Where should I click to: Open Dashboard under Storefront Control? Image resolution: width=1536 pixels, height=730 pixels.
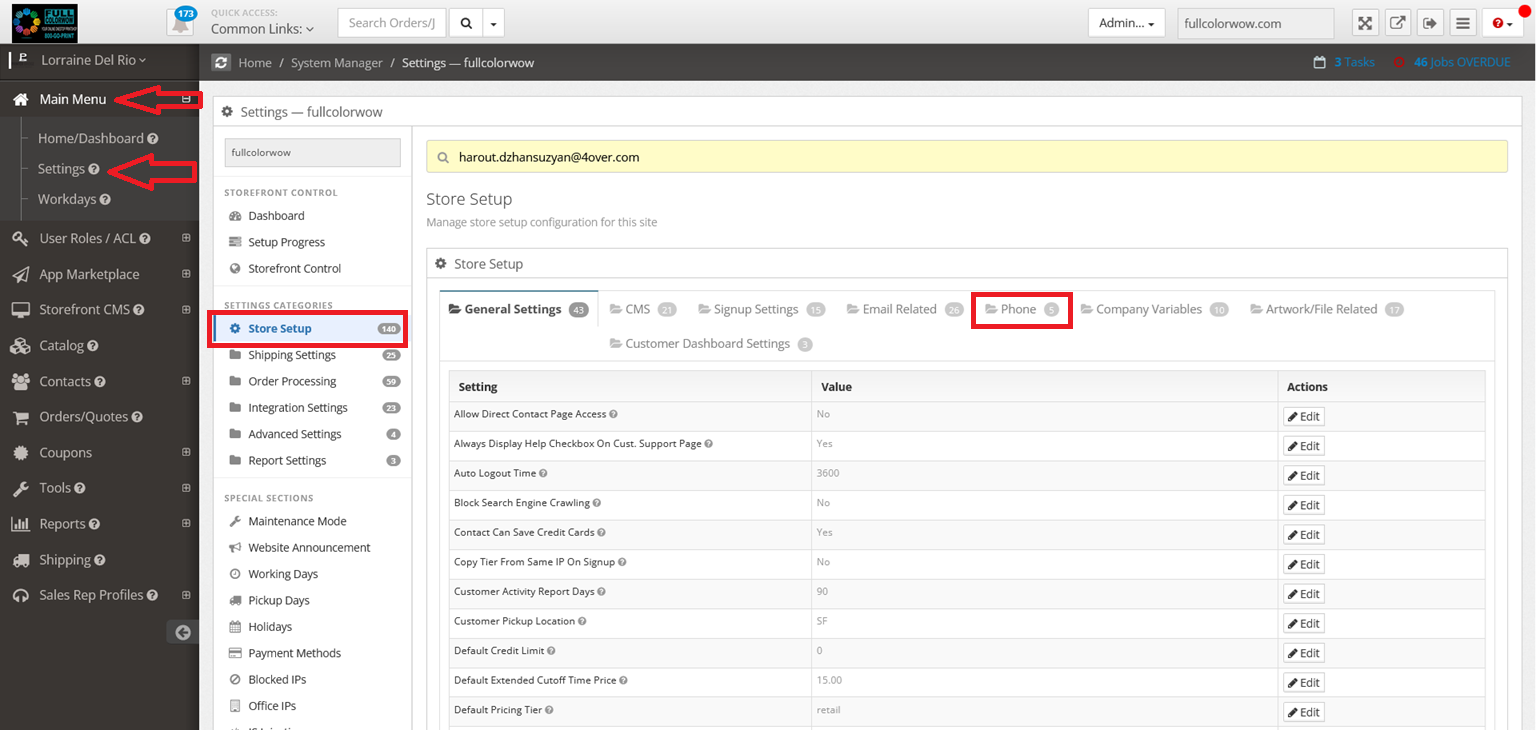276,216
